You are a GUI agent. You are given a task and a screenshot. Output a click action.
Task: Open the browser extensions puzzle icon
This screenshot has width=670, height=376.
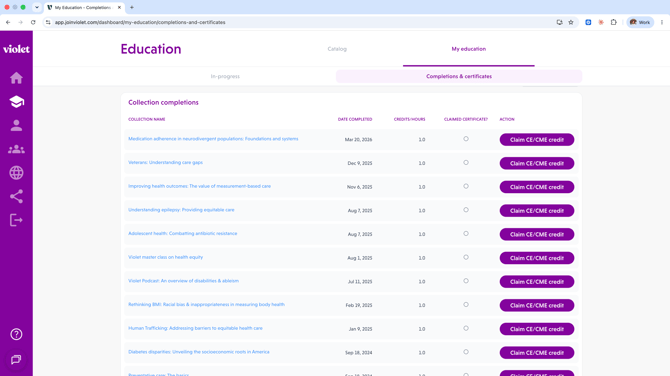pos(614,22)
